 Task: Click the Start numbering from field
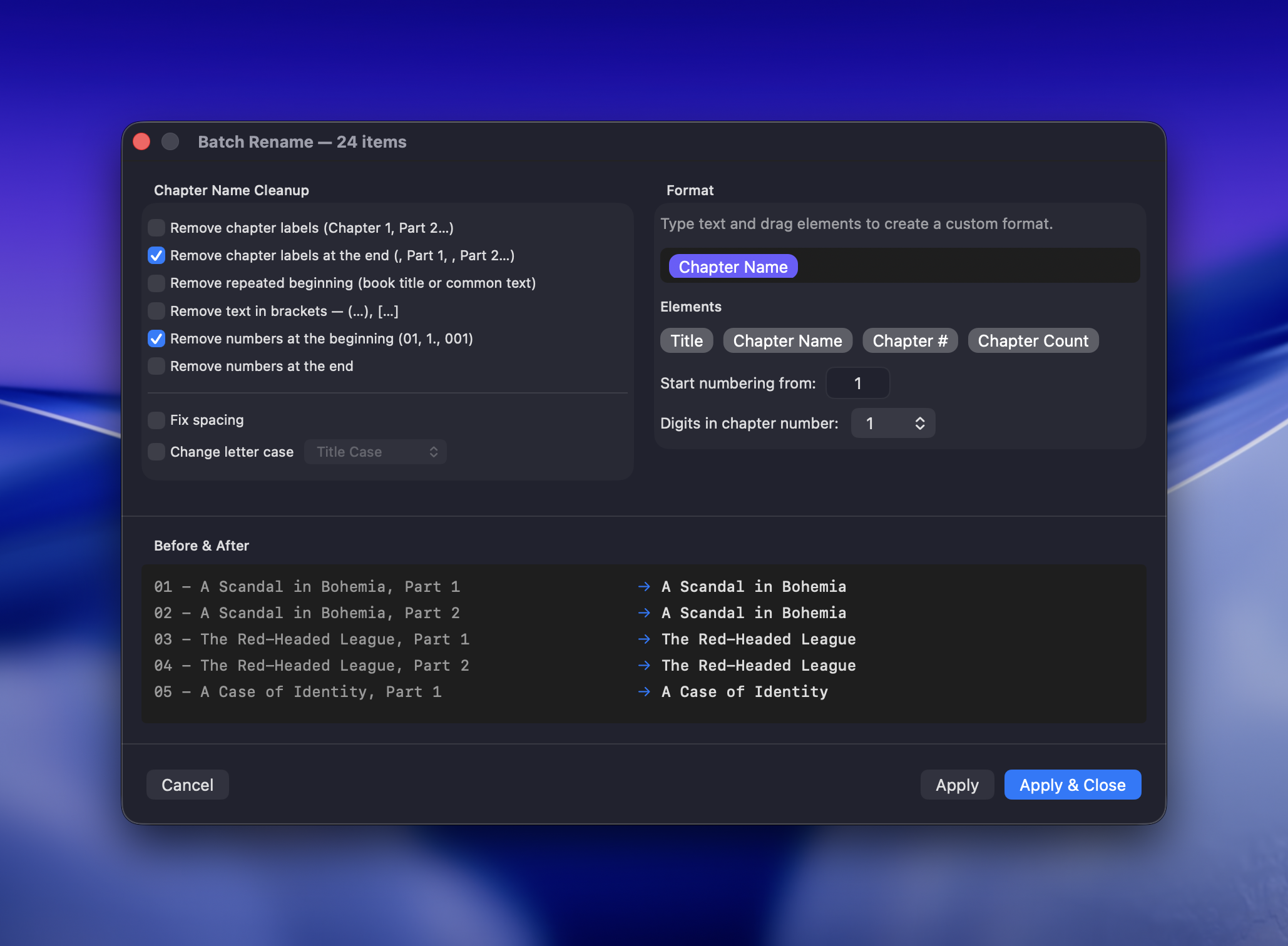coord(857,383)
